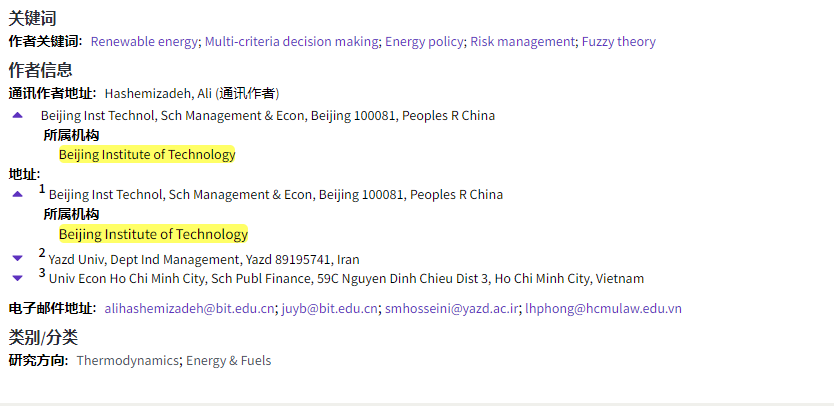Open the Fuzzy theory keyword link
Screen dimensions: 834x406
coord(618,42)
